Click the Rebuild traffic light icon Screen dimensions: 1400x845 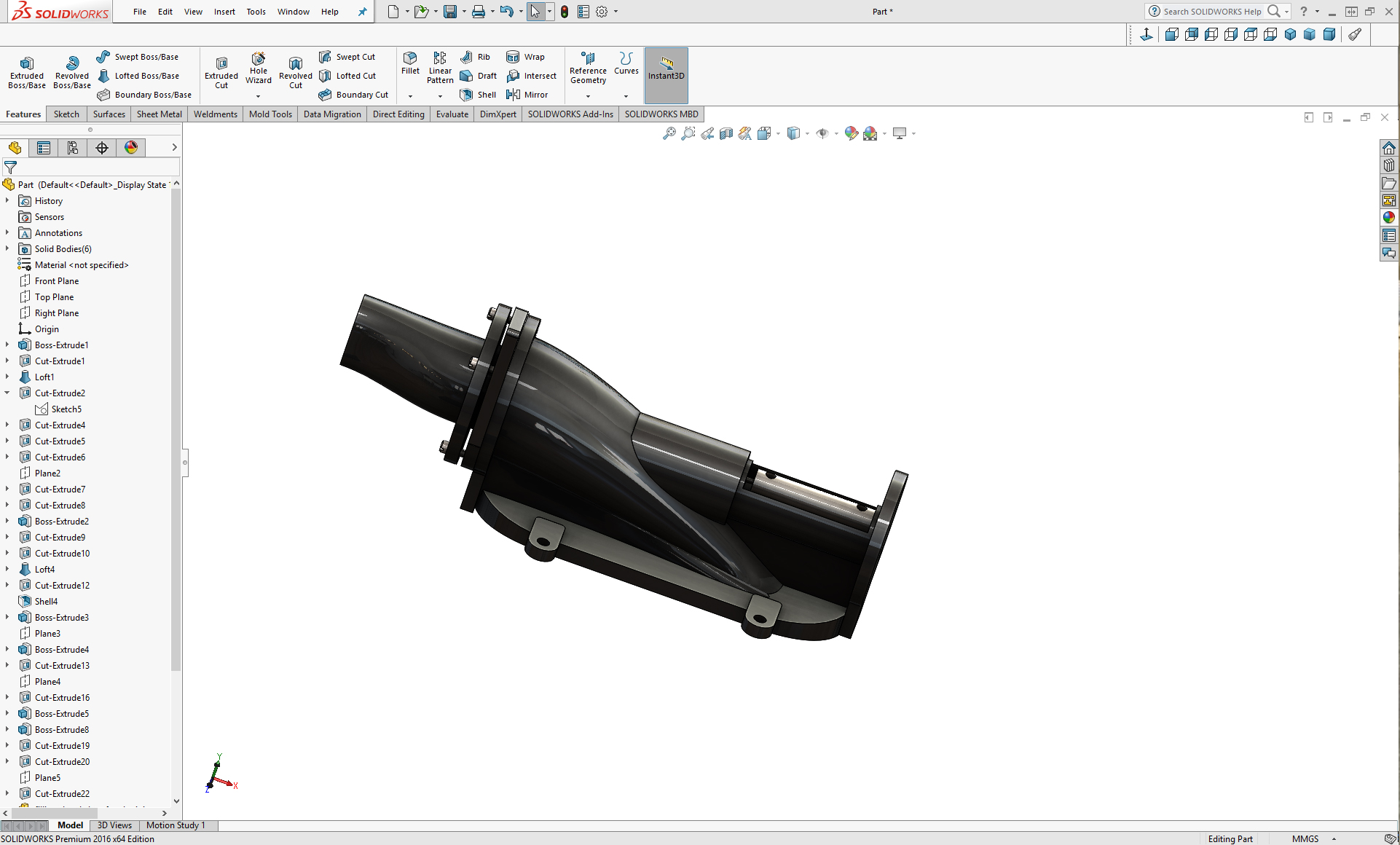point(565,12)
